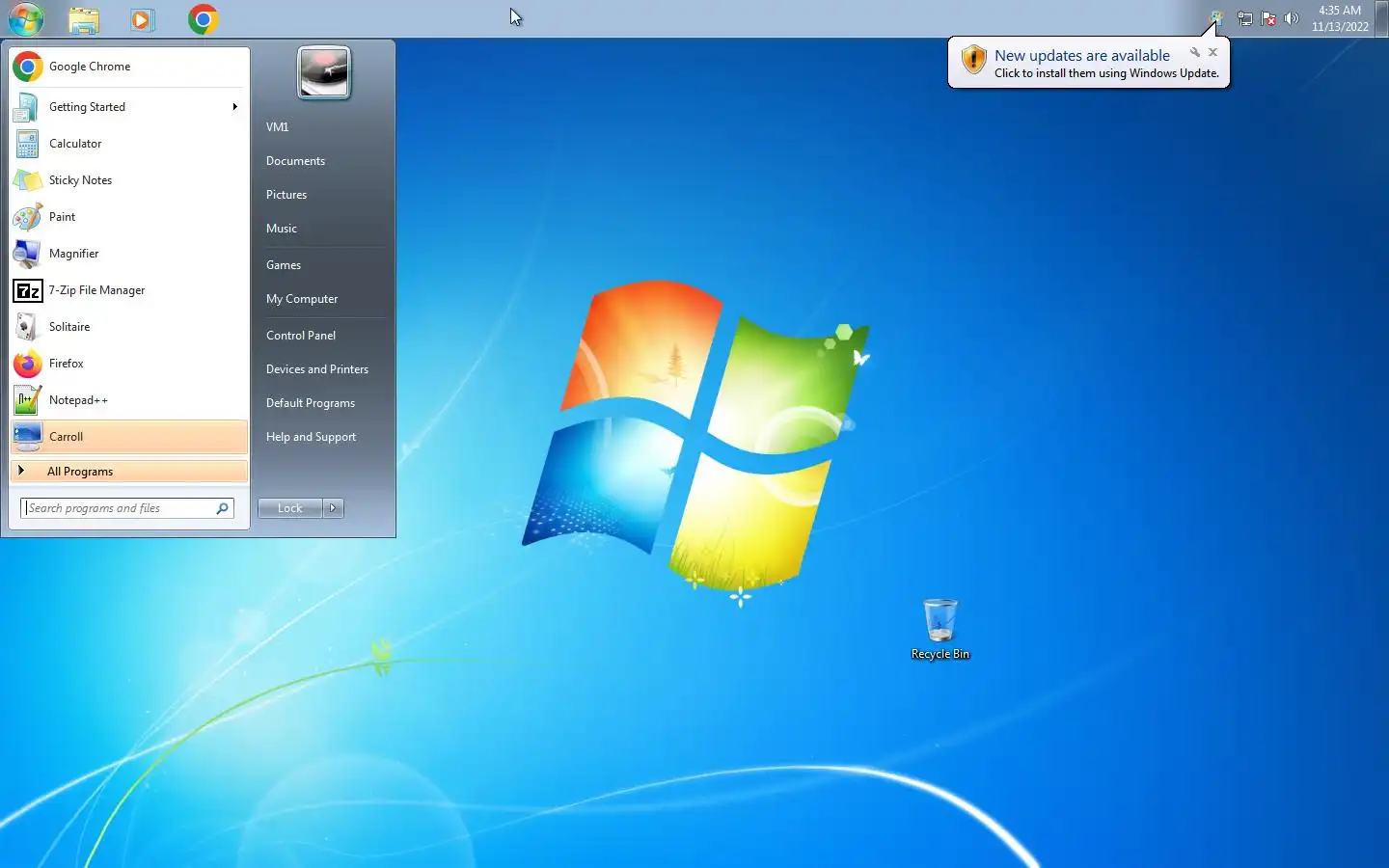Click the New updates are available notification
1389x868 pixels.
point(1082,56)
